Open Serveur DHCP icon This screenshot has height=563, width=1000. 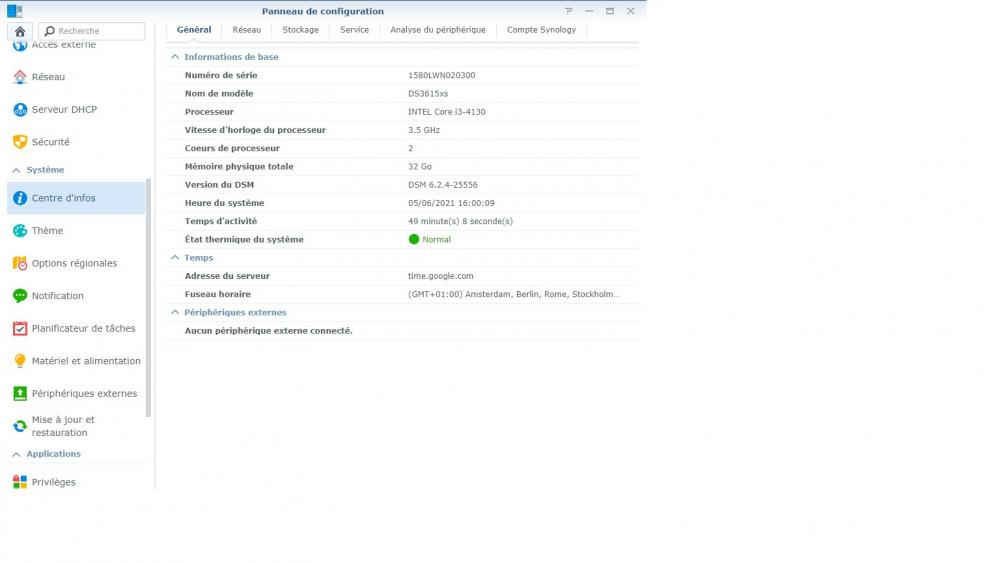click(x=20, y=110)
